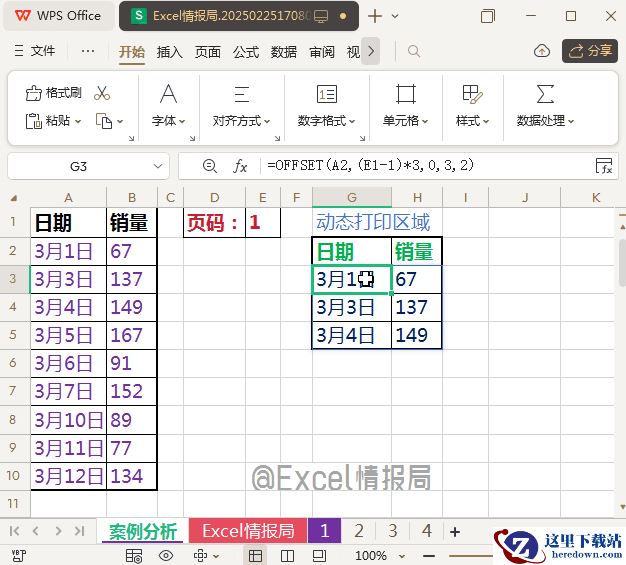The image size is (626, 565).
Task: Expand the Paste (粘贴) dropdown arrow
Action: [x=78, y=121]
